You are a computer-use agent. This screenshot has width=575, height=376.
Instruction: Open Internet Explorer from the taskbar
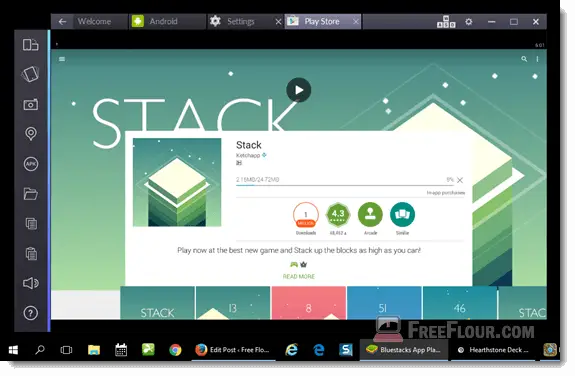292,350
